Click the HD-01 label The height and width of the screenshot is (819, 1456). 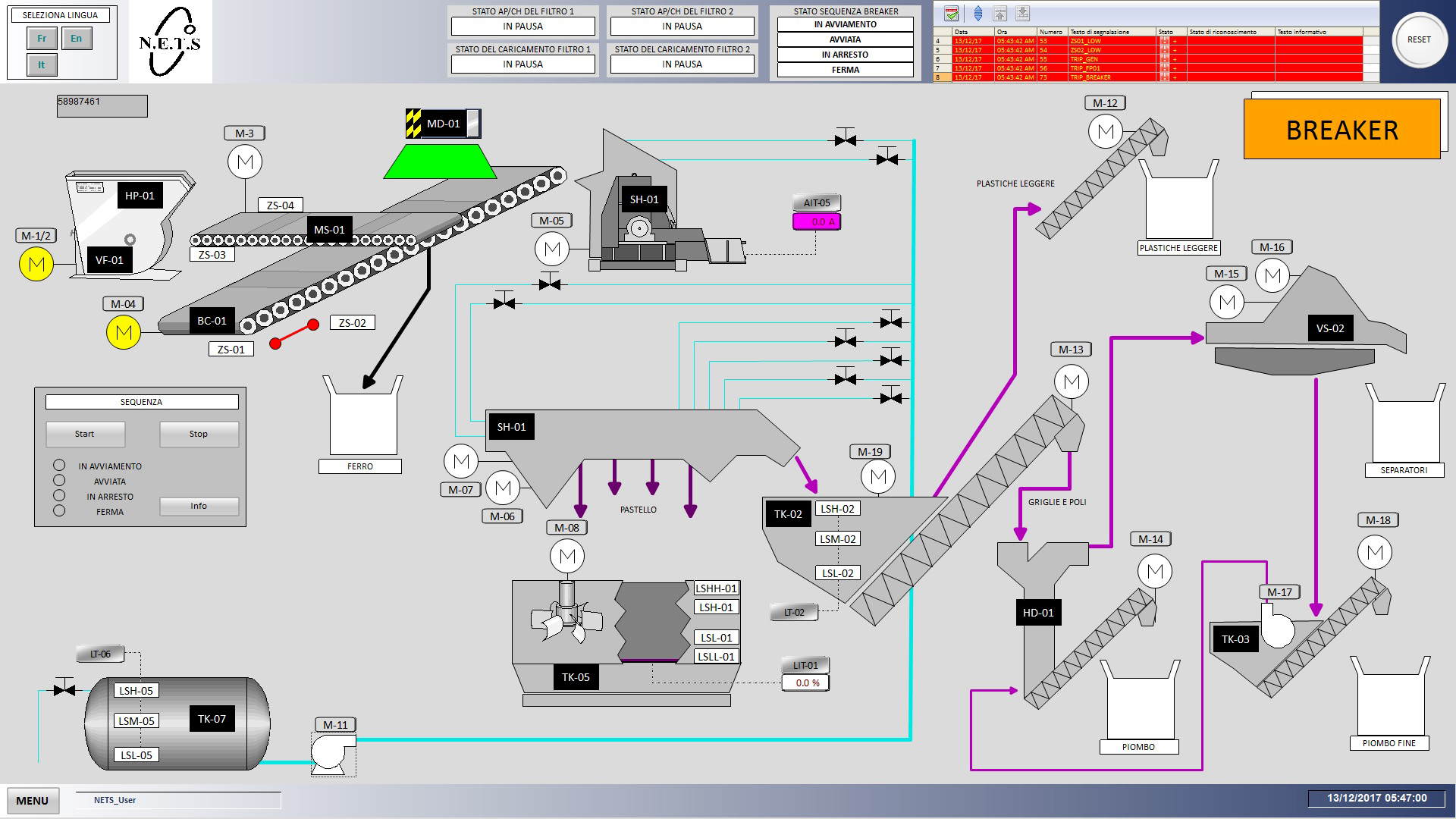(1038, 613)
